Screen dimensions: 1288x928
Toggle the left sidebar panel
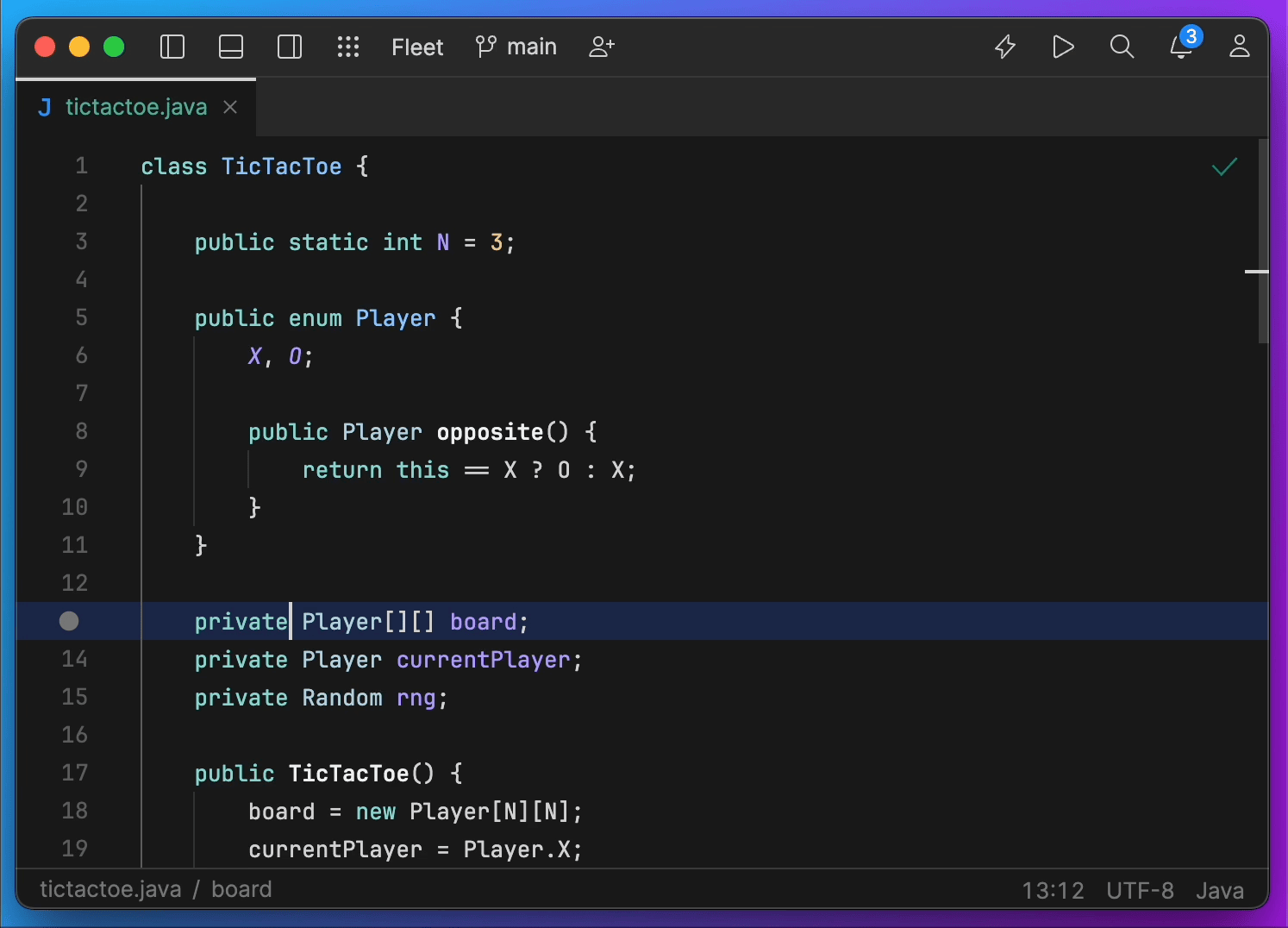coord(172,47)
